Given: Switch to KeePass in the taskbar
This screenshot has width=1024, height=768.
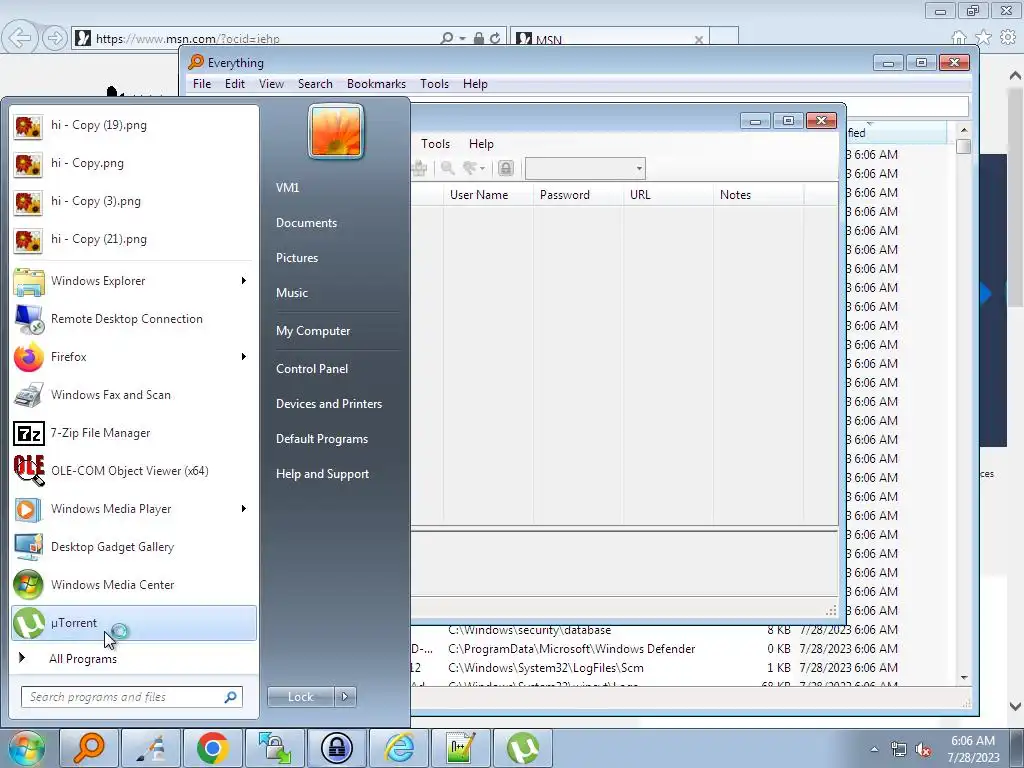Looking at the screenshot, I should pyautogui.click(x=337, y=748).
